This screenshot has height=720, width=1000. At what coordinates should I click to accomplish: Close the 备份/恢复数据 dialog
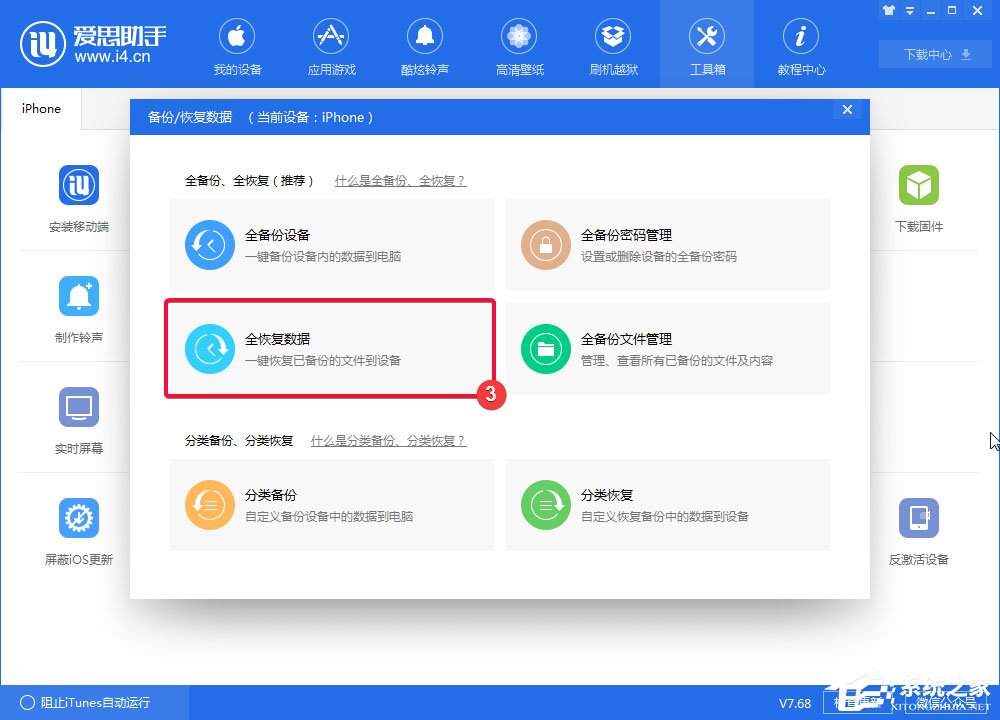point(847,110)
